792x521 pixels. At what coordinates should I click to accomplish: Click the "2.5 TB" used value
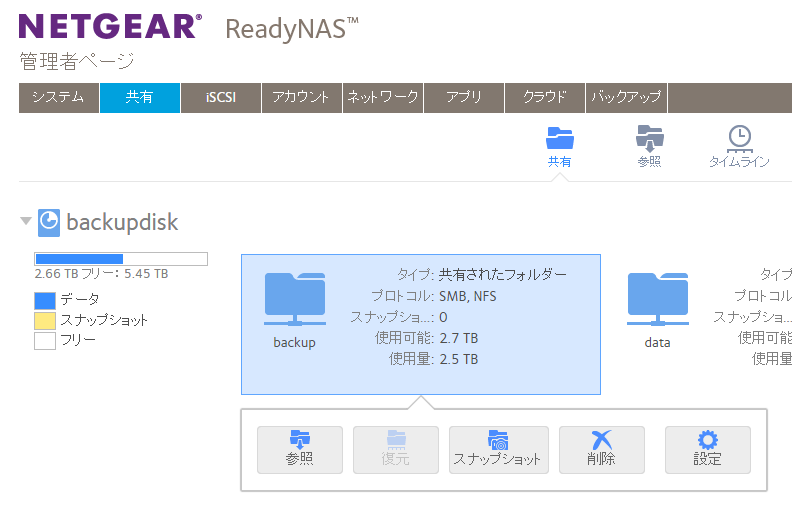tap(459, 359)
